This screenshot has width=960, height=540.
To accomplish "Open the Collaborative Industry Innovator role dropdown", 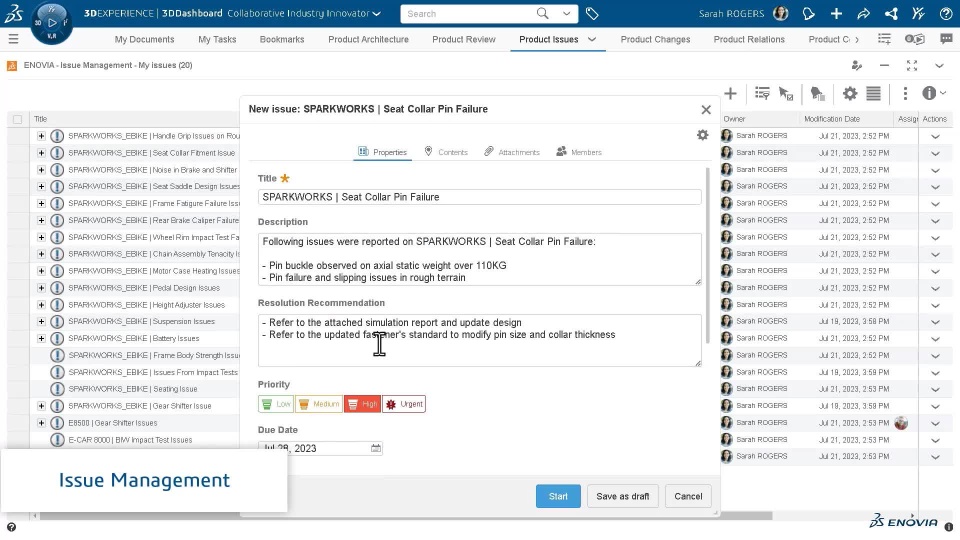I will [377, 13].
